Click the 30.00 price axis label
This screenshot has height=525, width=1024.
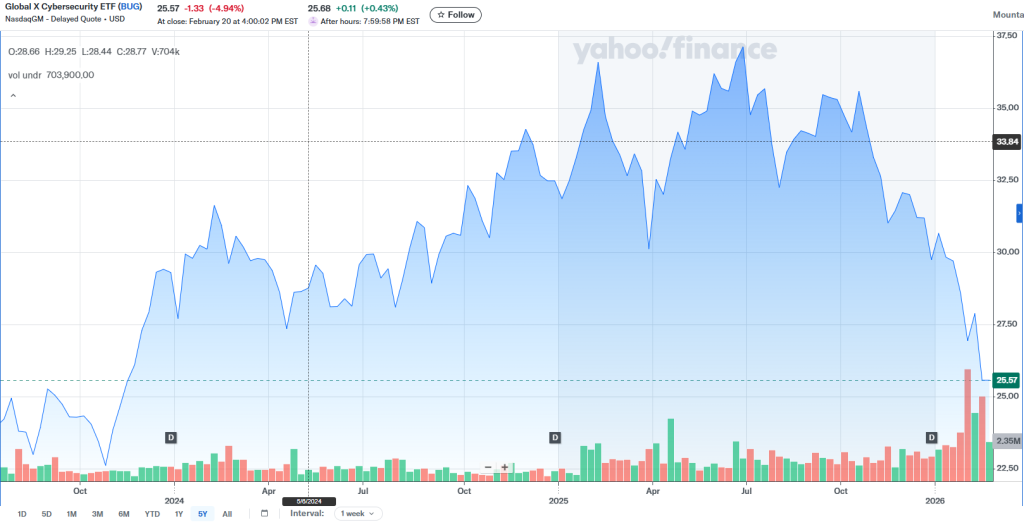point(1006,252)
